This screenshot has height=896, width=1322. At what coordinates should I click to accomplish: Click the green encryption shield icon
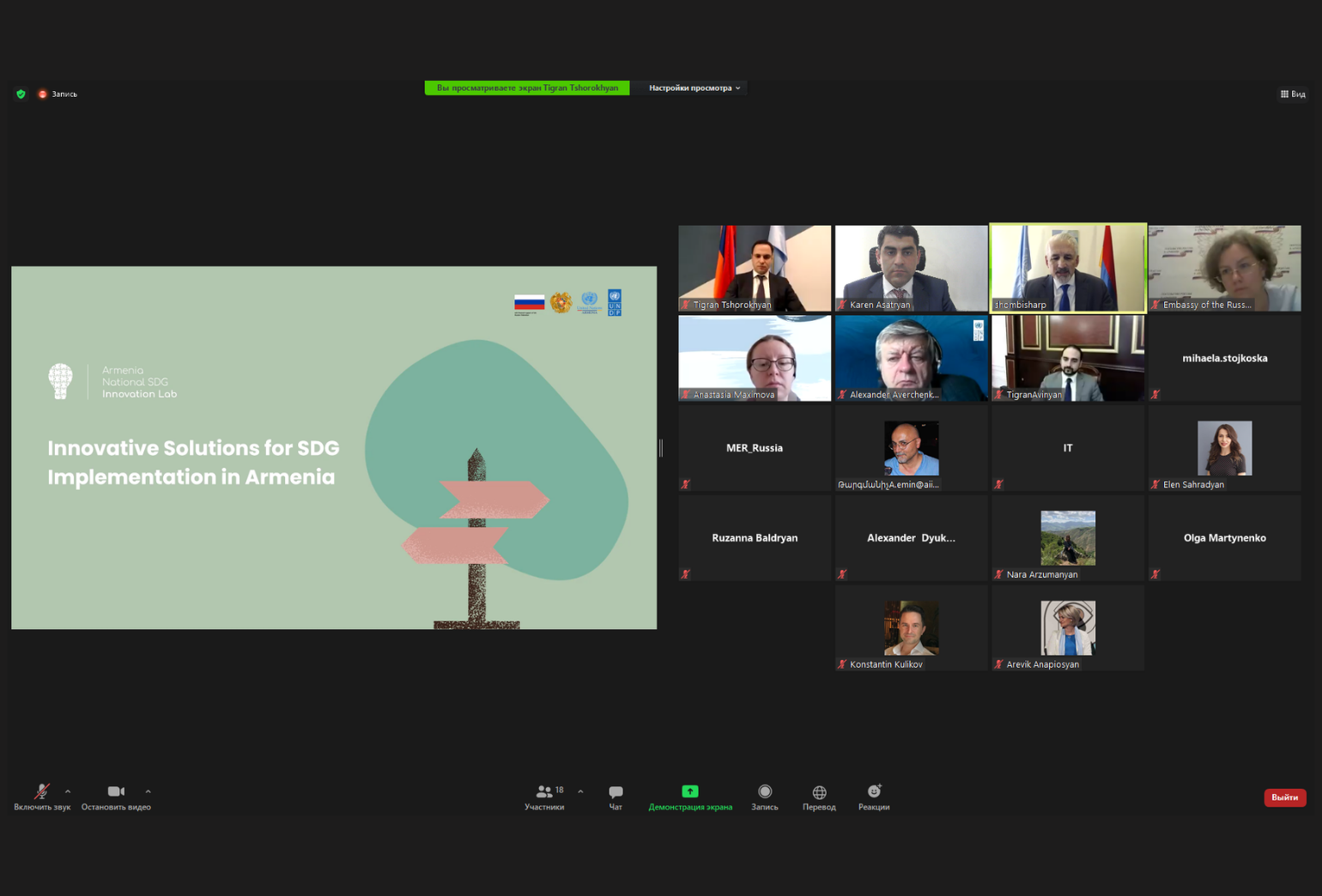coord(21,94)
